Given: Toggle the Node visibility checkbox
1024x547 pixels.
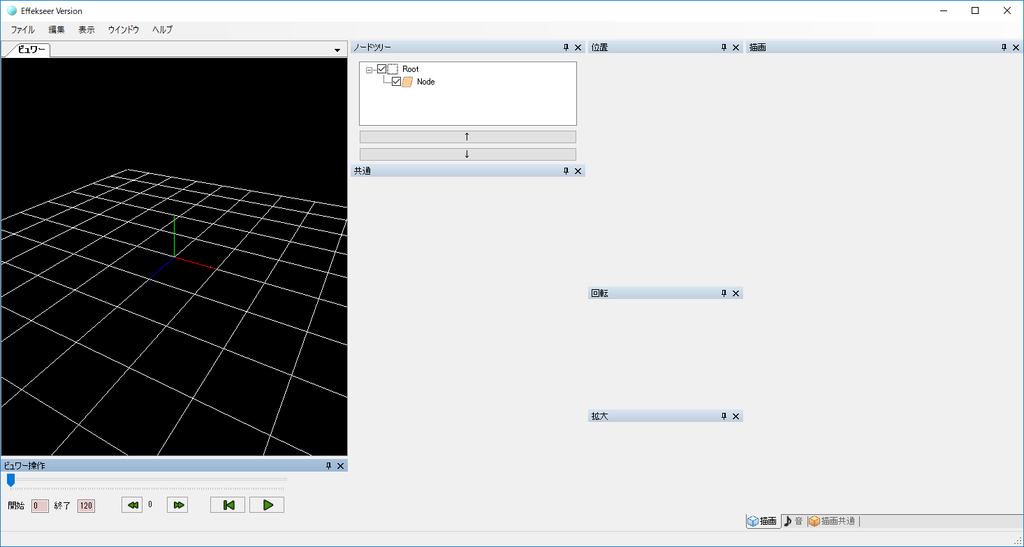Looking at the screenshot, I should click(396, 82).
